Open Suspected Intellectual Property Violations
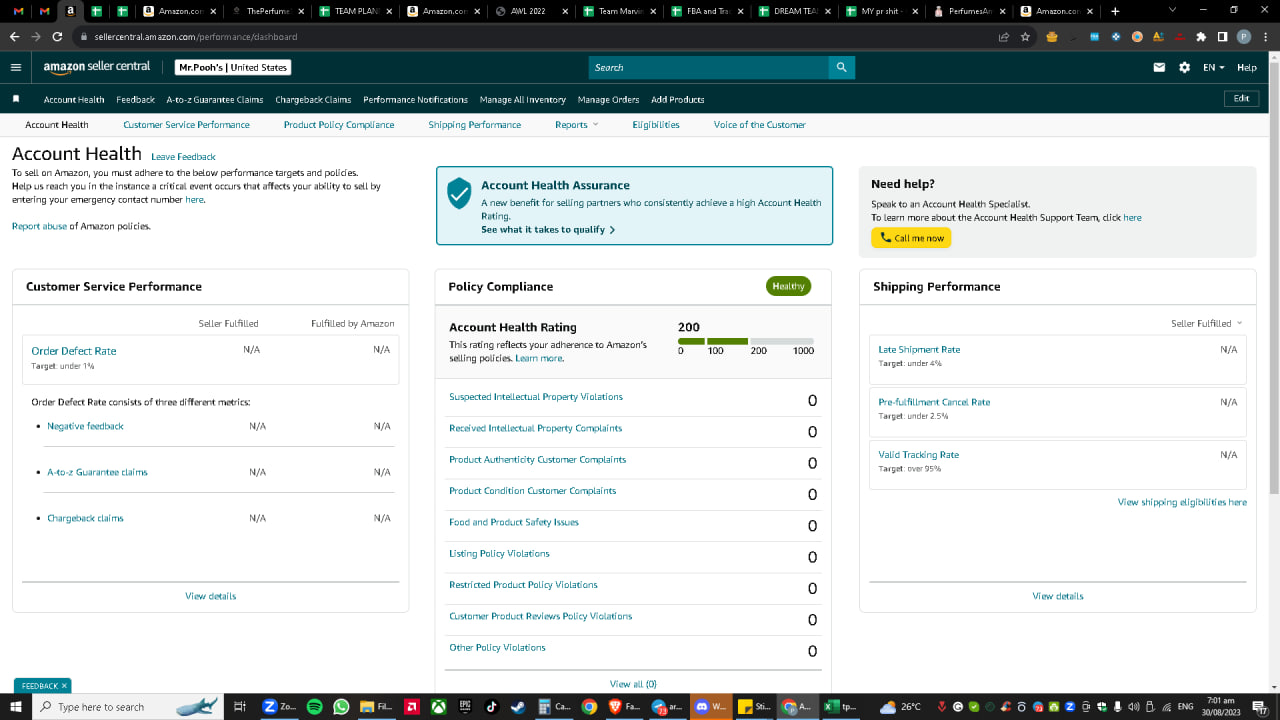1280x720 pixels. tap(536, 397)
